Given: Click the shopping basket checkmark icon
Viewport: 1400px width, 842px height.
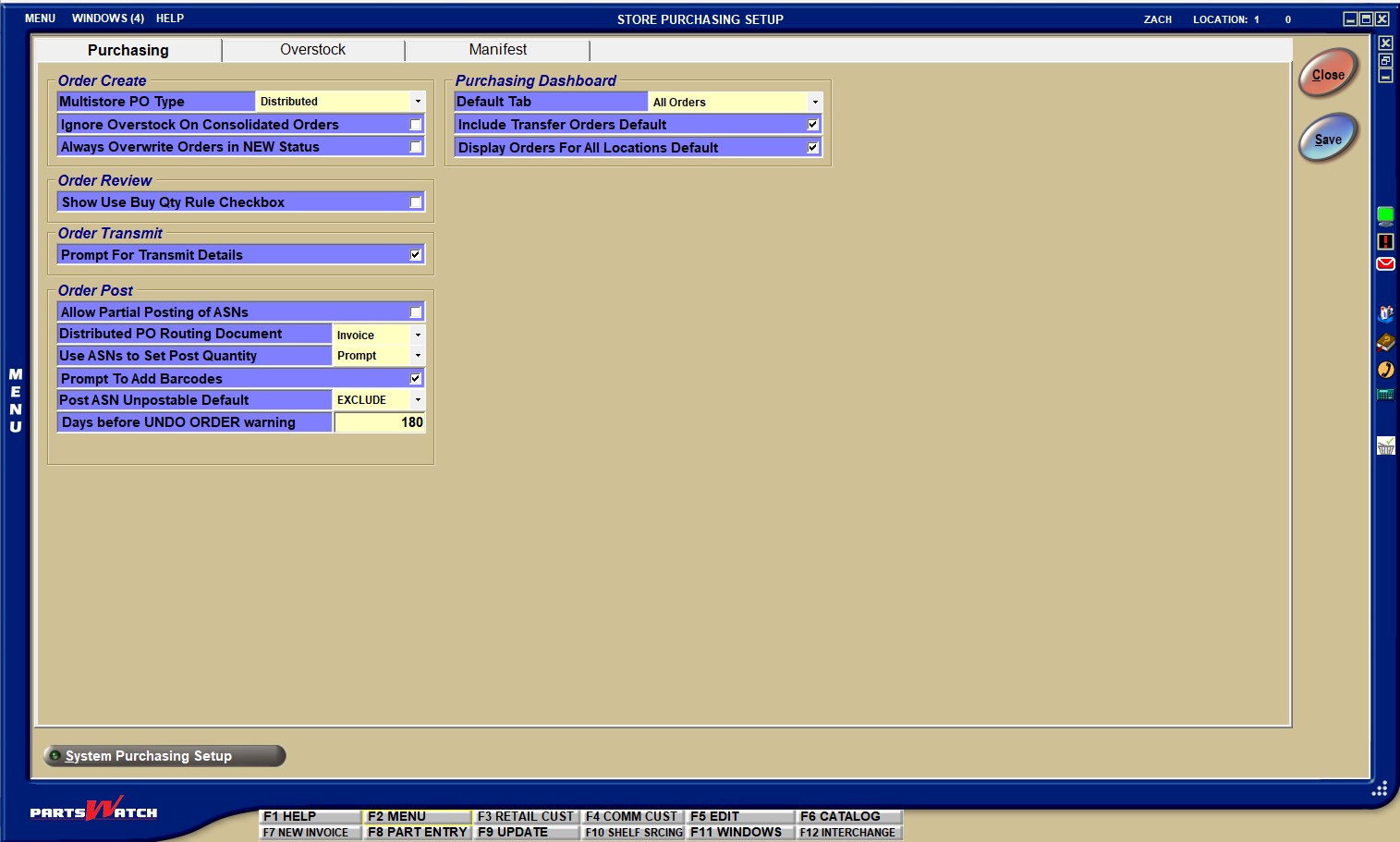Looking at the screenshot, I should [1385, 446].
